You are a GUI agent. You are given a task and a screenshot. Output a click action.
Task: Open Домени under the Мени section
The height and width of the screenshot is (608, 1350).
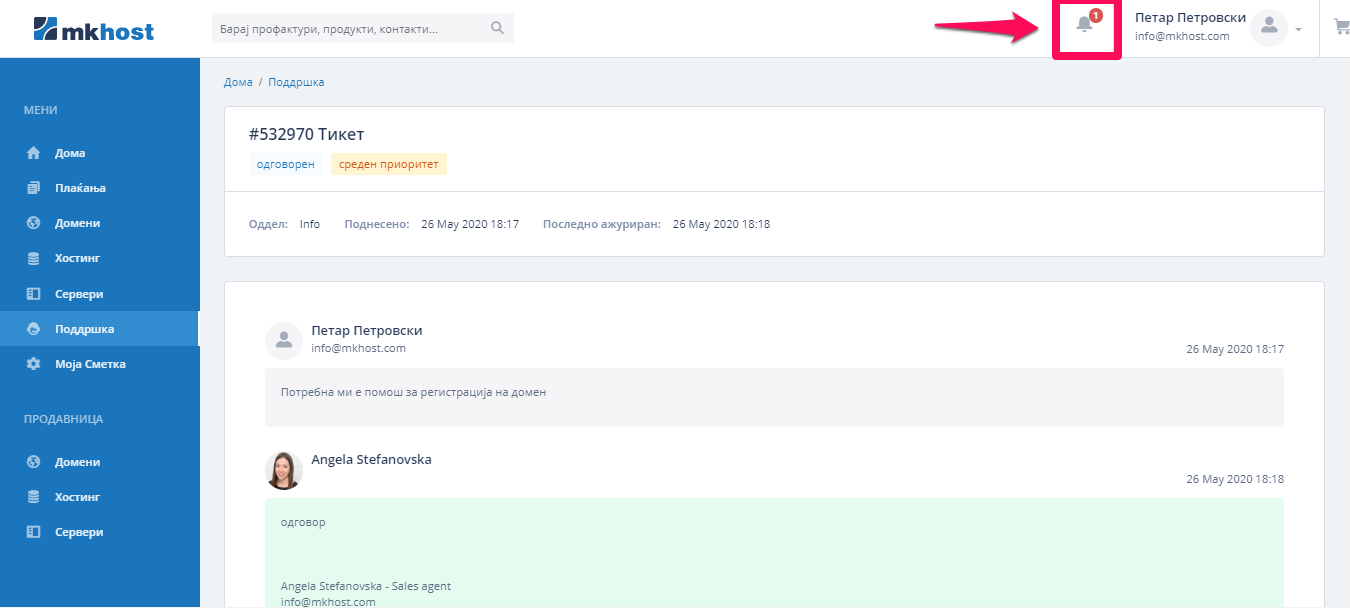point(77,223)
